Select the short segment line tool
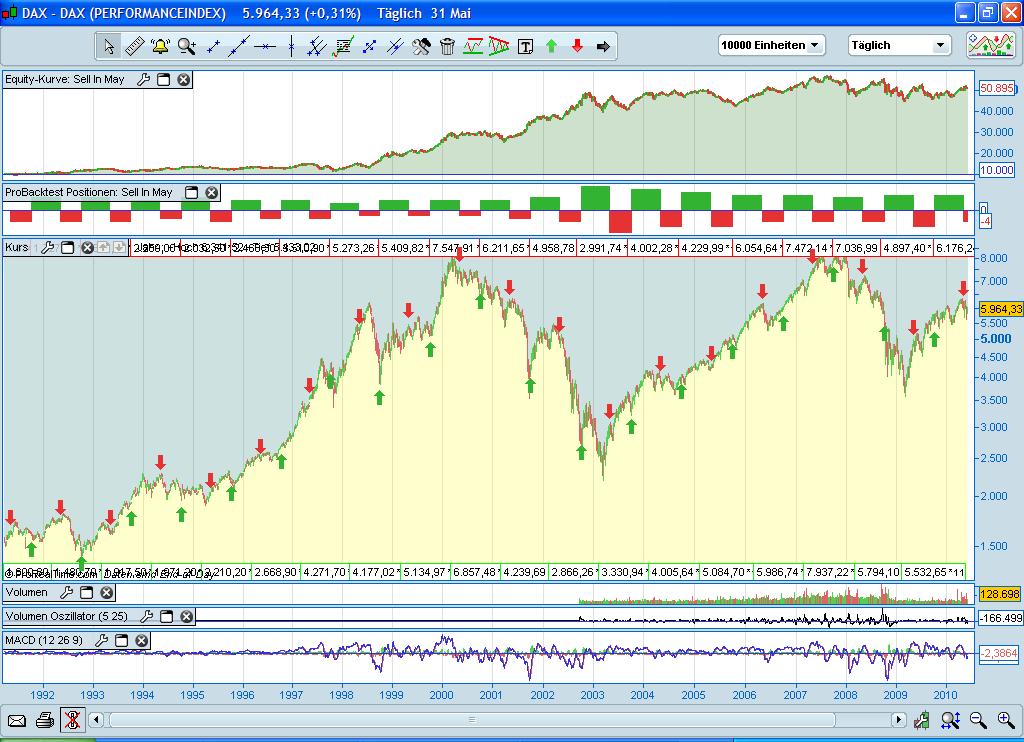Image resolution: width=1024 pixels, height=742 pixels. coord(213,46)
